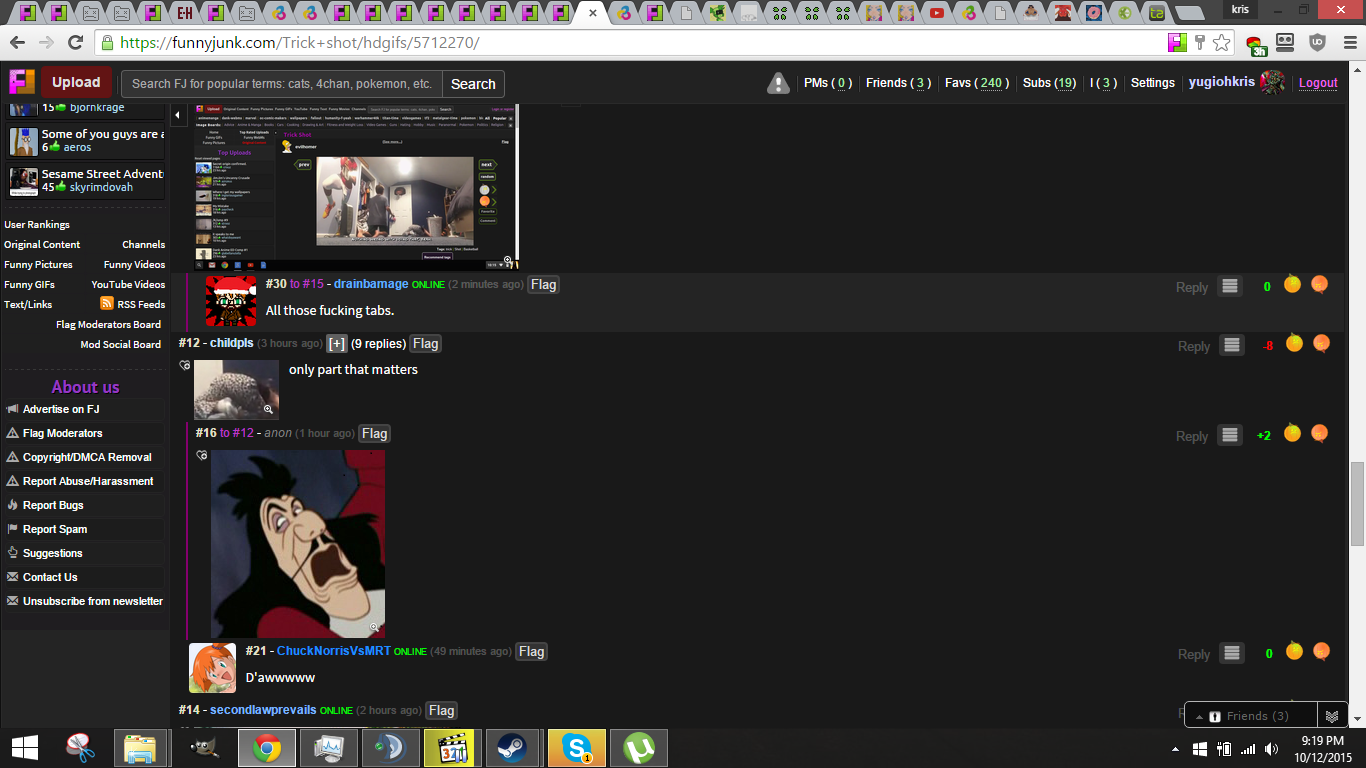Open the warning triangle notifications icon

[778, 83]
